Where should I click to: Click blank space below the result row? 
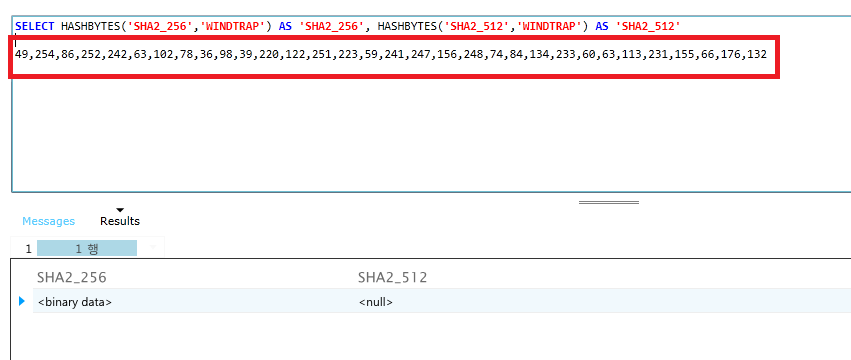pyautogui.click(x=429, y=337)
